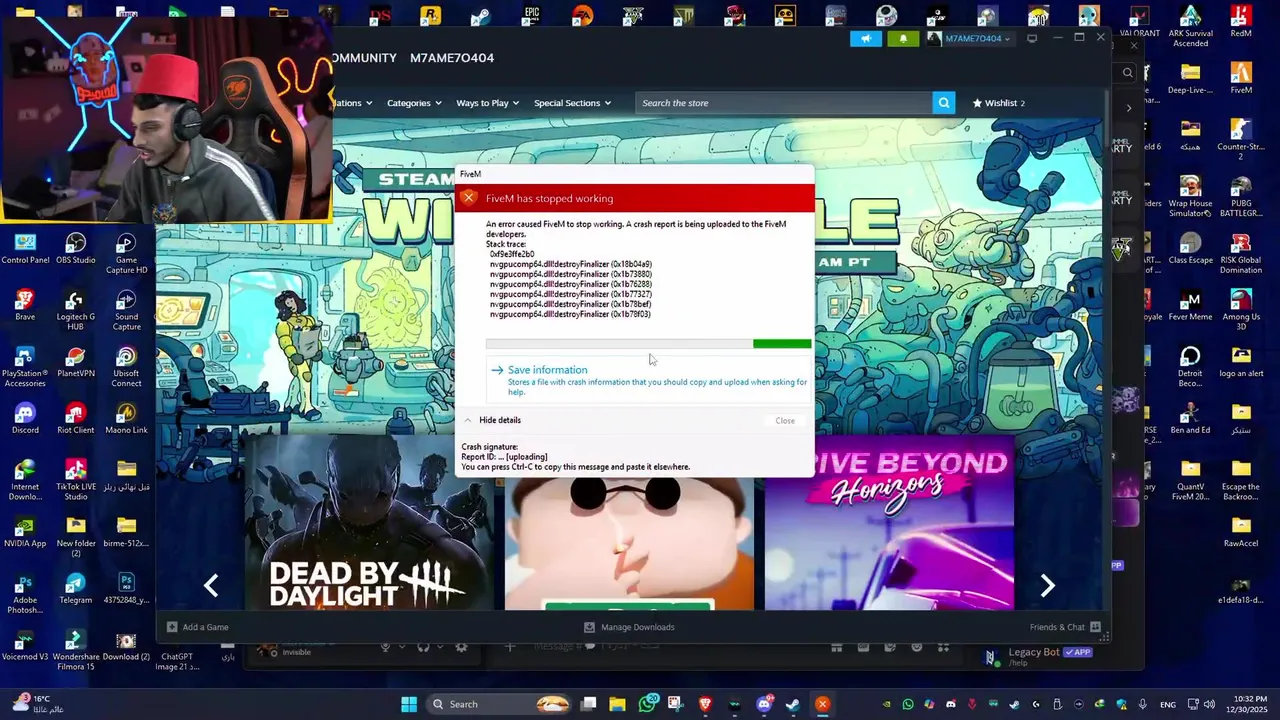Viewport: 1280px width, 720px height.
Task: Open Steam from the taskbar
Action: point(793,704)
